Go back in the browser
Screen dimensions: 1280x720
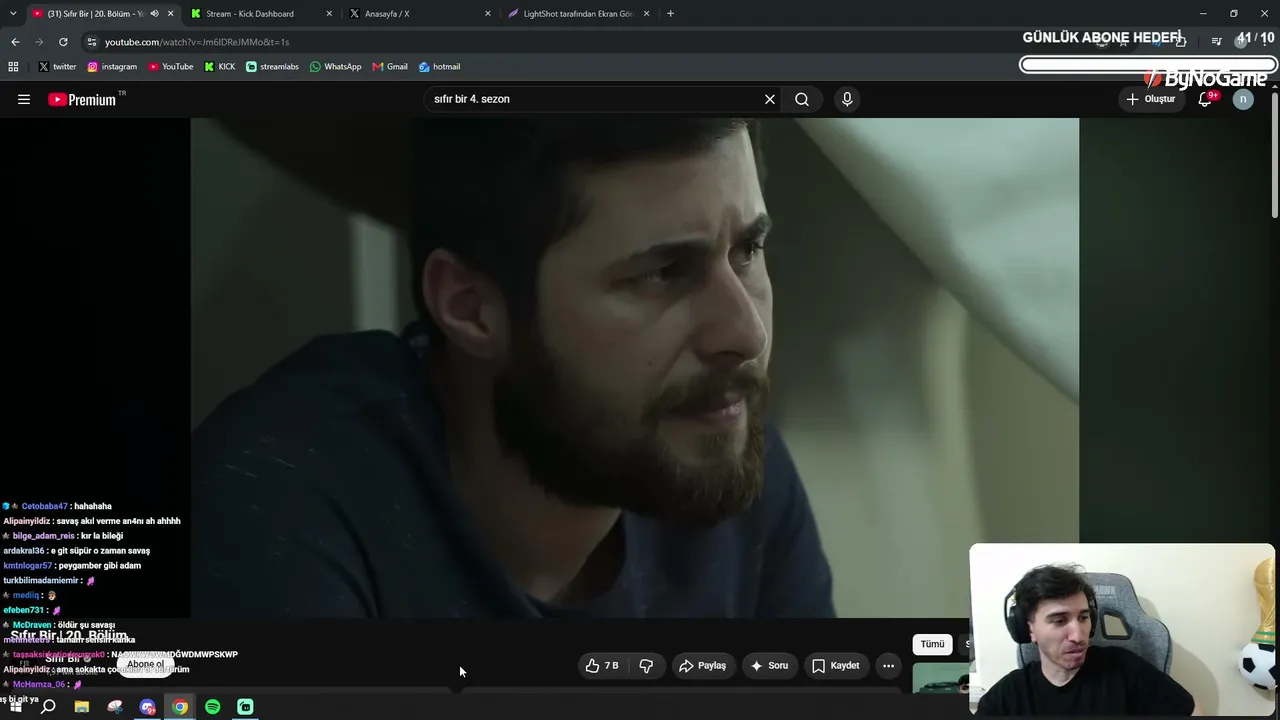pos(15,42)
